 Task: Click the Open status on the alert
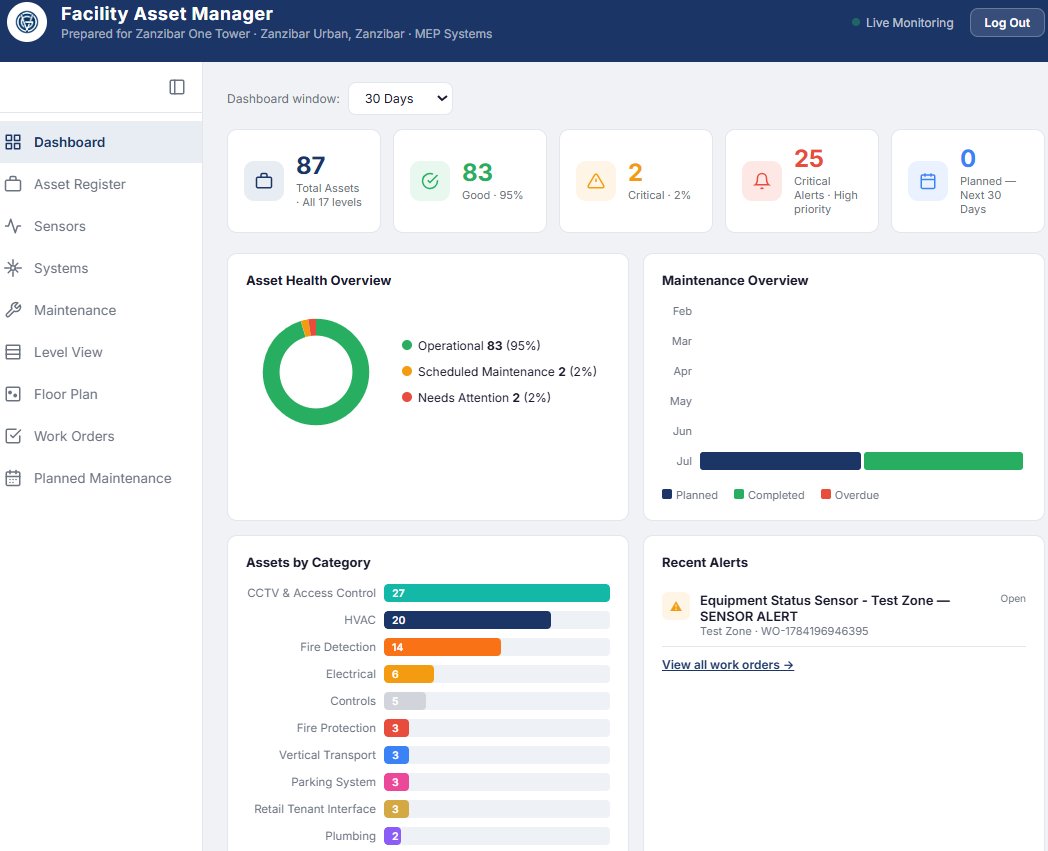(x=1013, y=598)
